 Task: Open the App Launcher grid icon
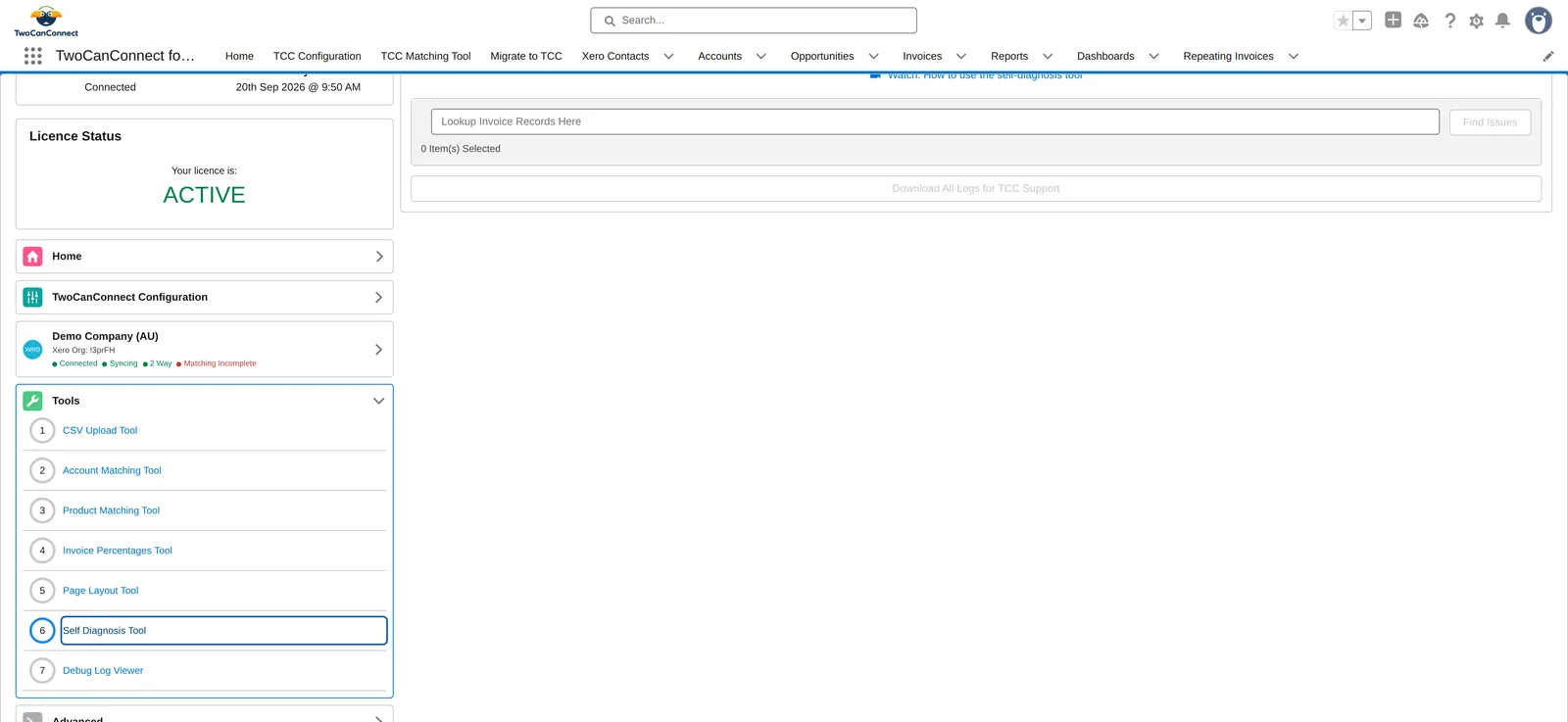coord(33,56)
